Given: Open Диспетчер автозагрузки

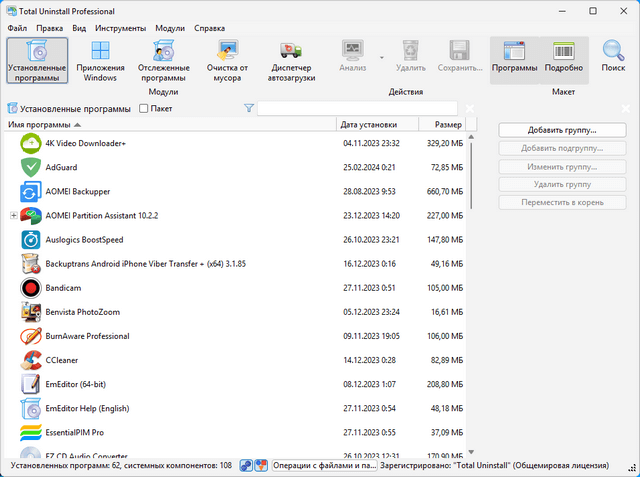Looking at the screenshot, I should (292, 59).
